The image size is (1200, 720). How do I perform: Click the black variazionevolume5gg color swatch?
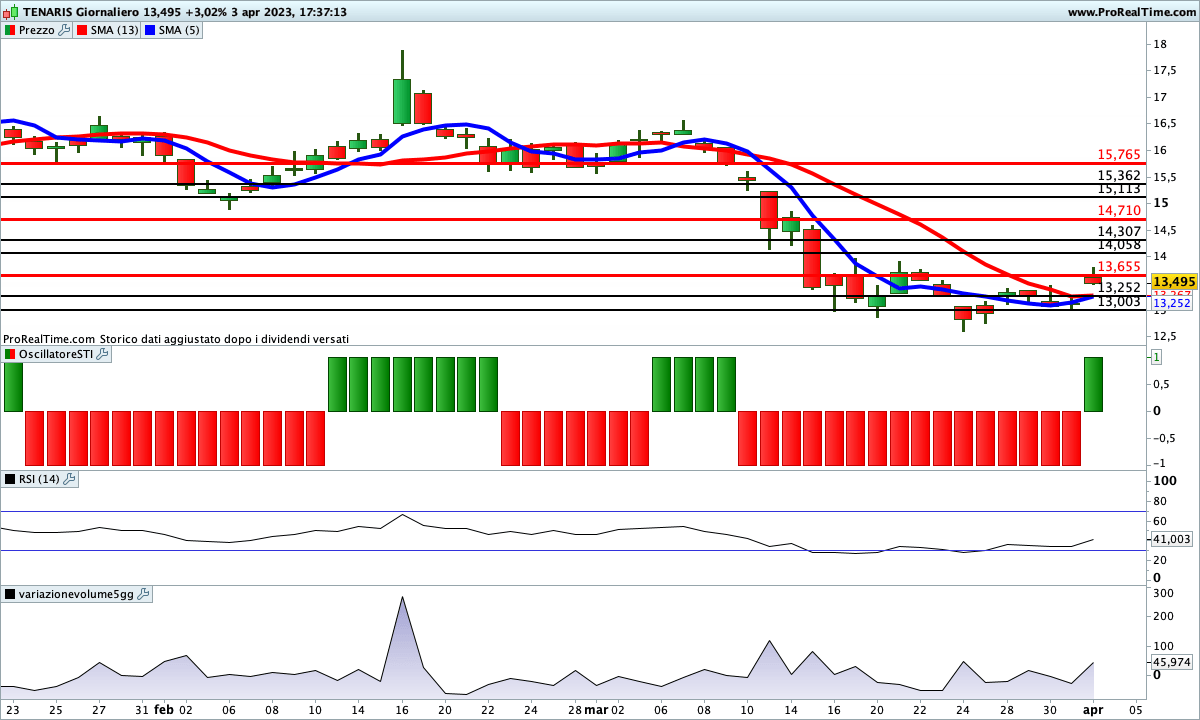click(10, 594)
